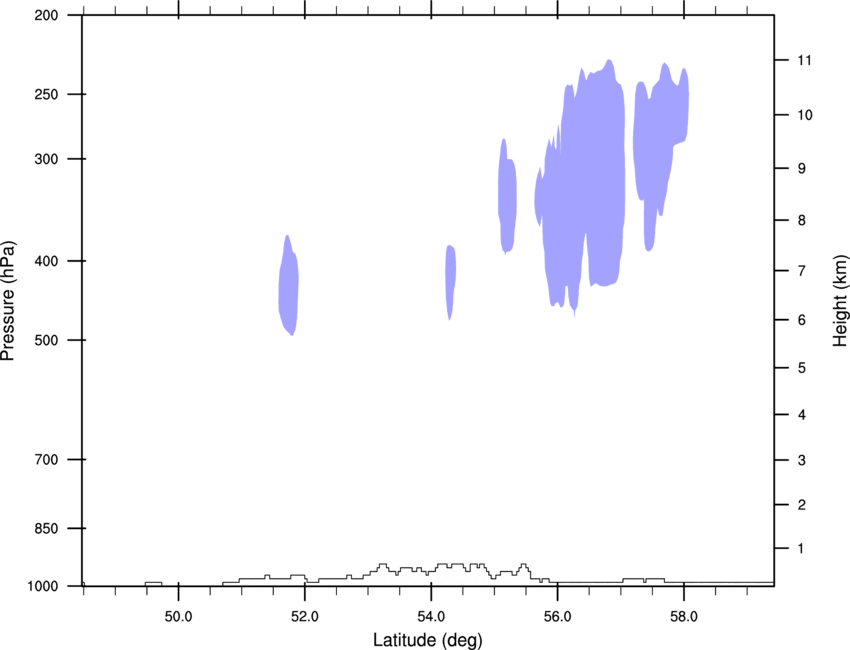Click the 'Latitude (deg)' axis title
850x650 pixels.
428,640
